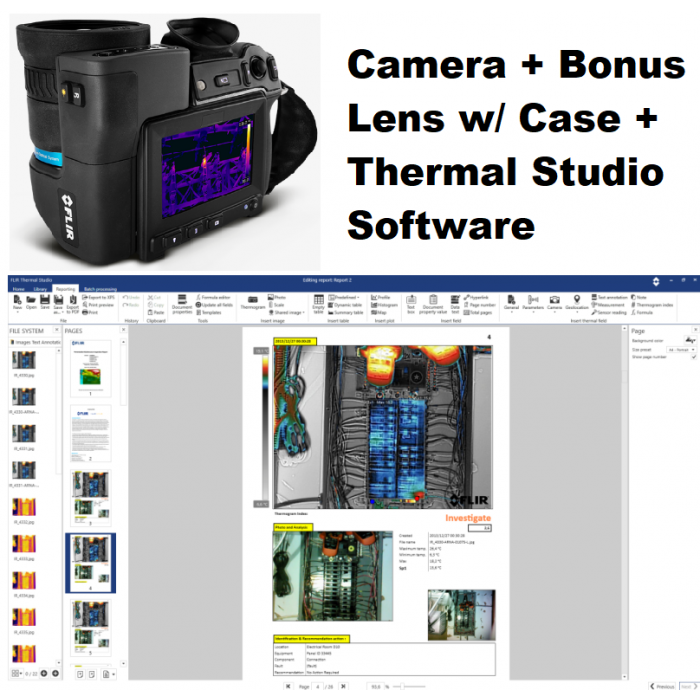Select the Reporting tab
Image resolution: width=700 pixels, height=700 pixels.
coord(65,289)
